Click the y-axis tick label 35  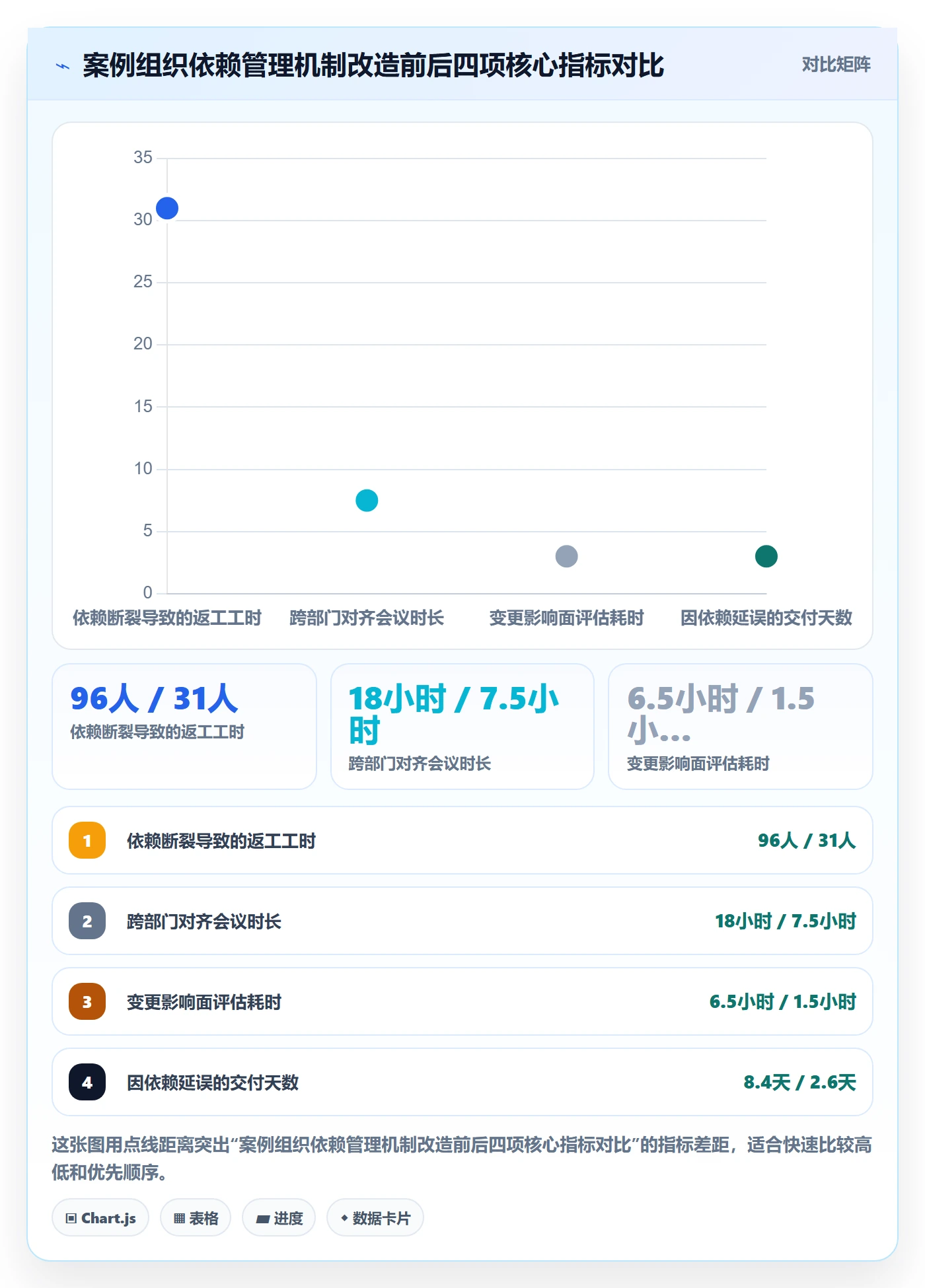(143, 157)
